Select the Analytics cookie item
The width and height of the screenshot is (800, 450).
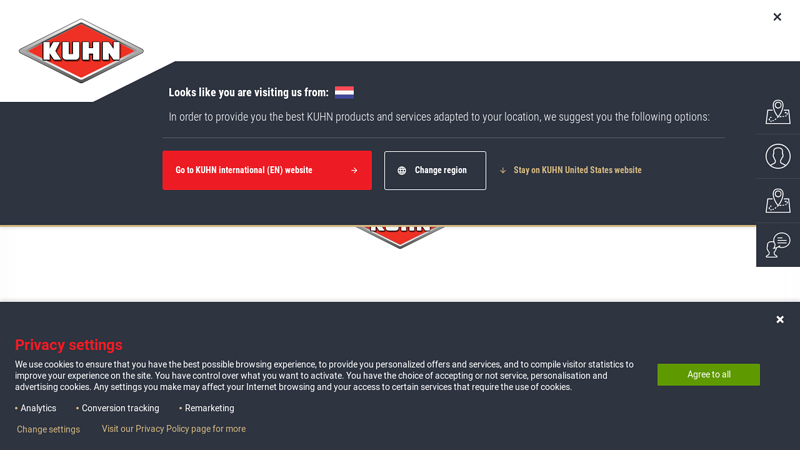(38, 408)
